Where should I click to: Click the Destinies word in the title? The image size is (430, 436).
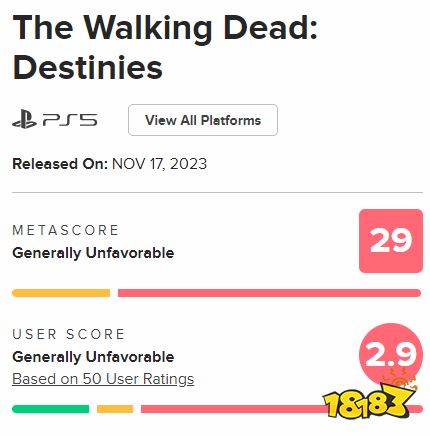click(x=88, y=67)
